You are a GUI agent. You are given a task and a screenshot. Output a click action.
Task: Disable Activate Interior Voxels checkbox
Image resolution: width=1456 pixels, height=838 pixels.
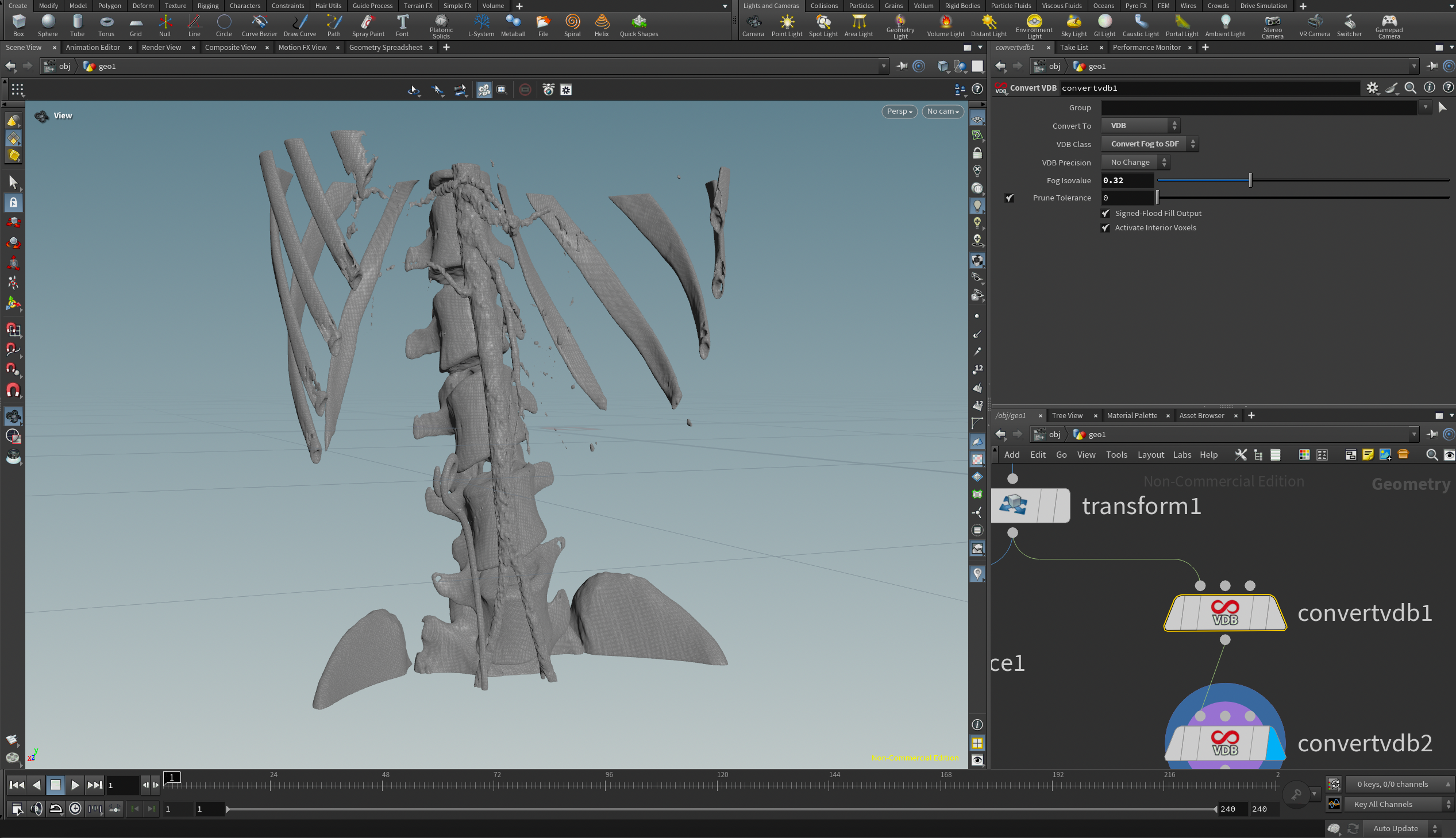1106,228
